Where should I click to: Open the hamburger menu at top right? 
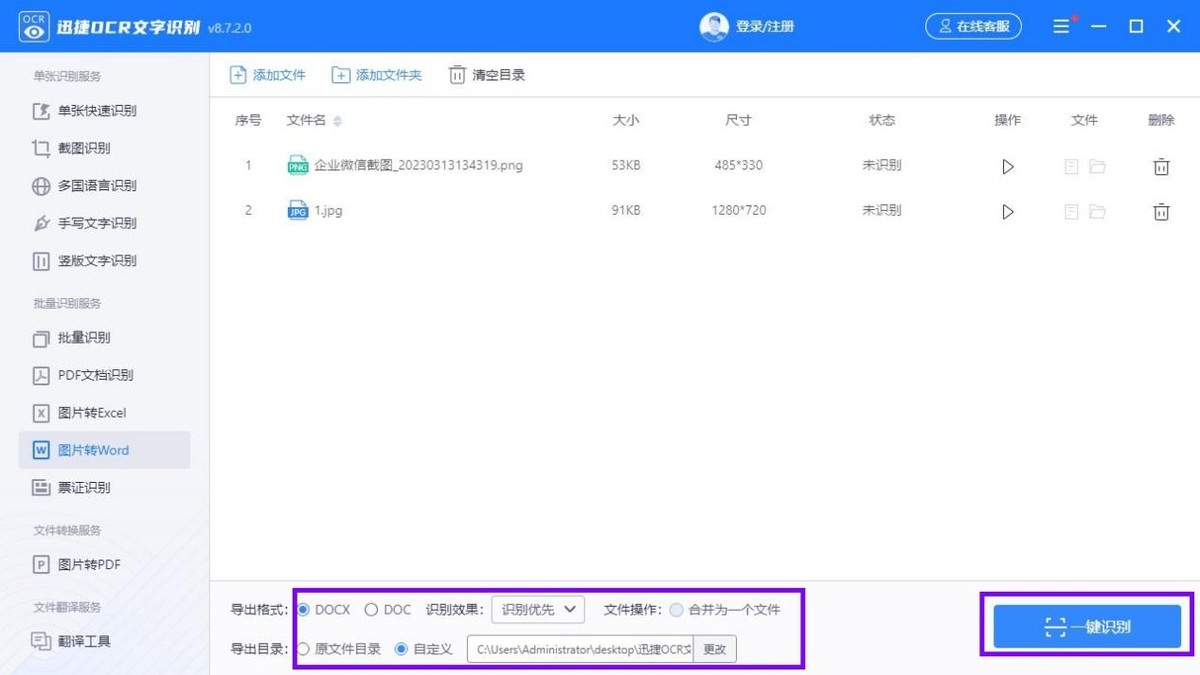point(1060,26)
